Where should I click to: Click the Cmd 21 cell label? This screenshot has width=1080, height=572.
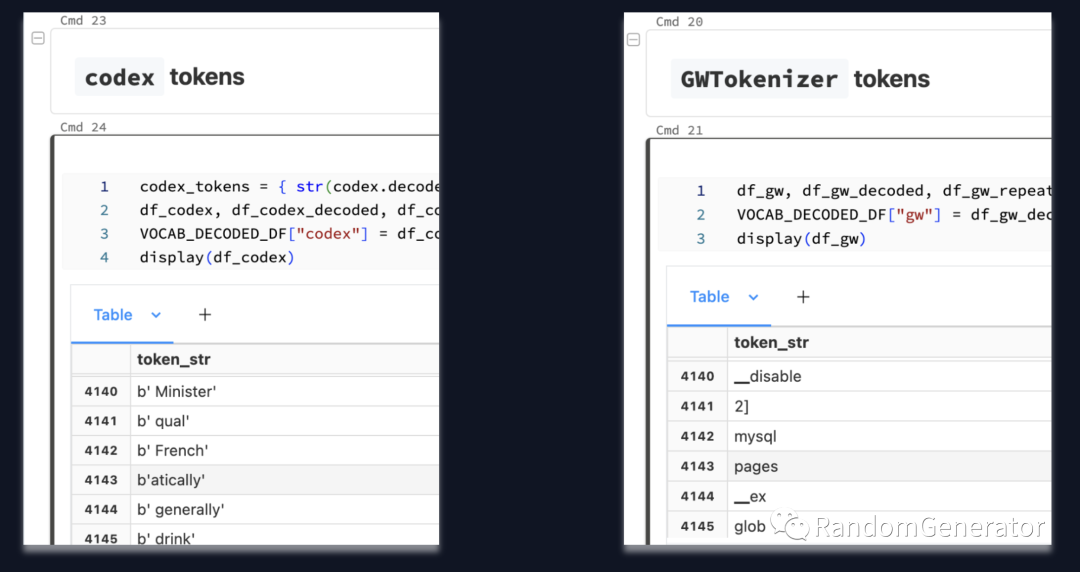pyautogui.click(x=680, y=130)
